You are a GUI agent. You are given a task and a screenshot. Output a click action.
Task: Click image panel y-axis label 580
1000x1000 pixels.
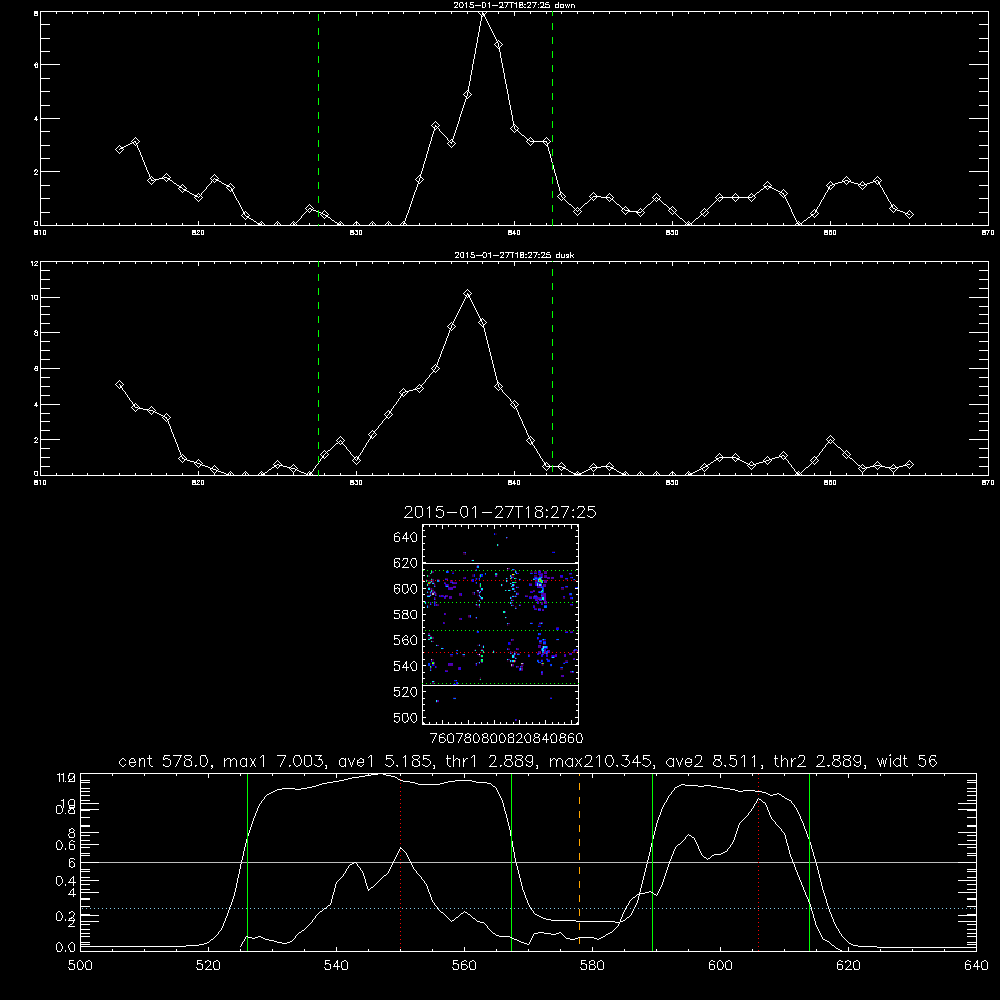(x=405, y=615)
